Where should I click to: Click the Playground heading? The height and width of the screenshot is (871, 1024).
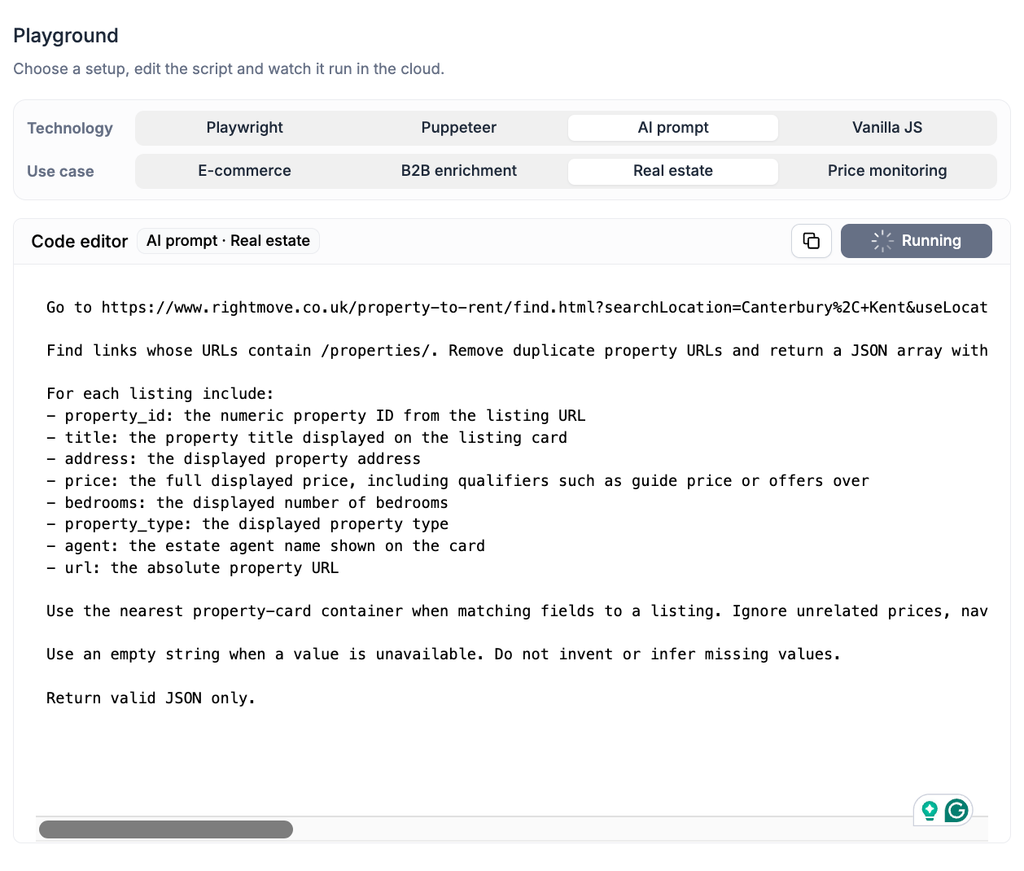pyautogui.click(x=66, y=35)
